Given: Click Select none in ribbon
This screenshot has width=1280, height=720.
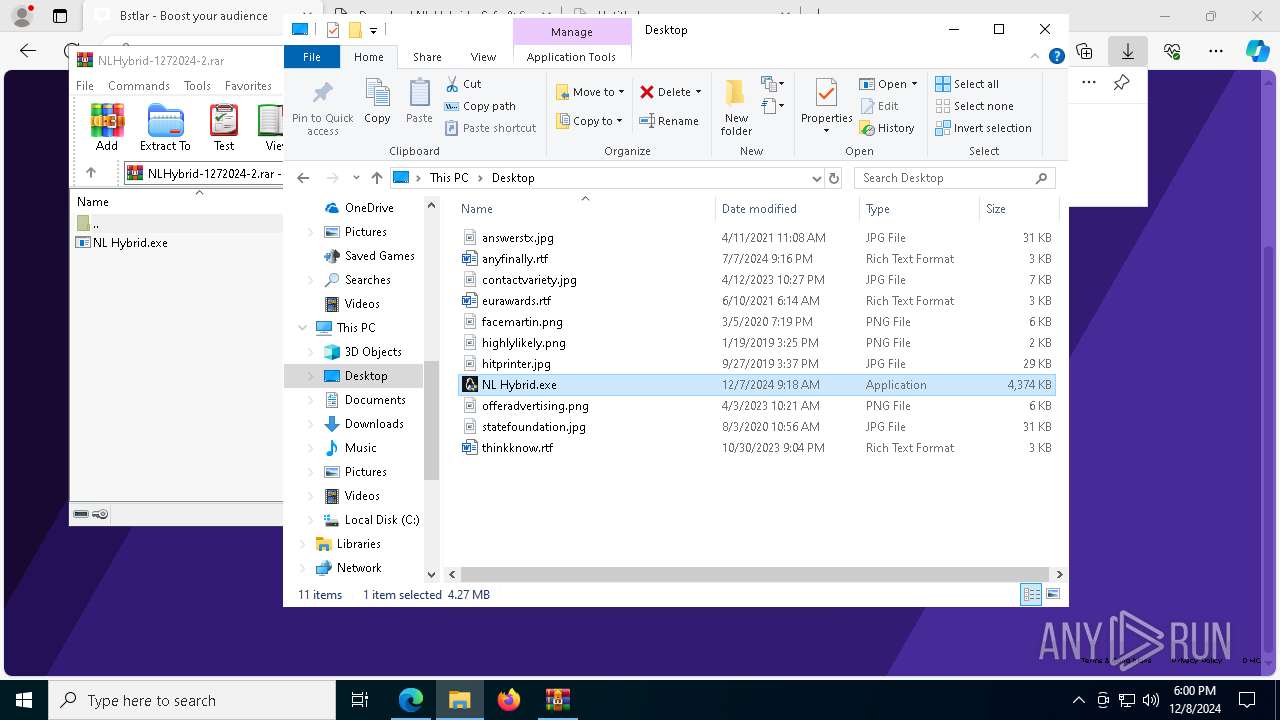Looking at the screenshot, I should coord(974,106).
